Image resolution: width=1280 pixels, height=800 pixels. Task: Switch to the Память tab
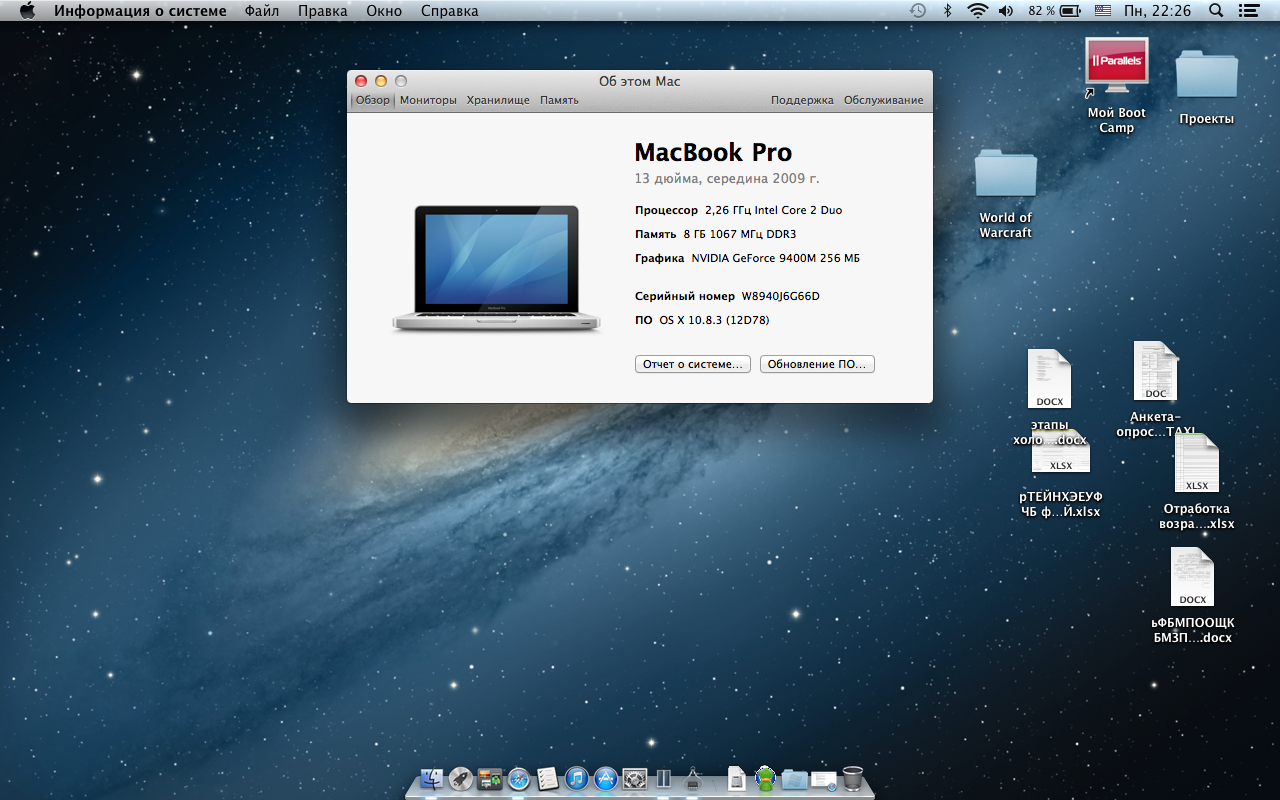559,100
